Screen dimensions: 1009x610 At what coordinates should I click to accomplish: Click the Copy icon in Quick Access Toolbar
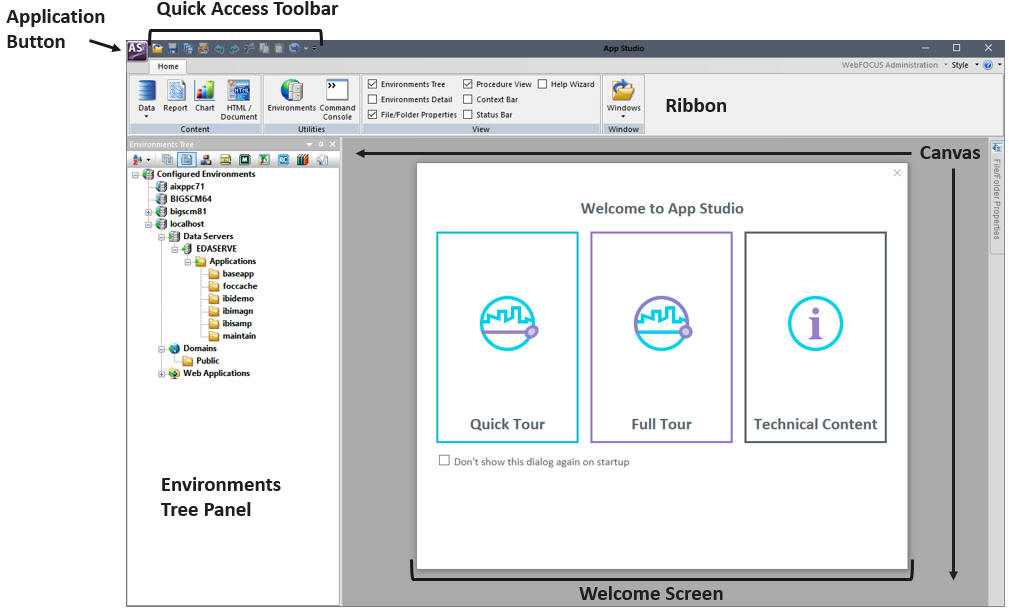pos(264,48)
